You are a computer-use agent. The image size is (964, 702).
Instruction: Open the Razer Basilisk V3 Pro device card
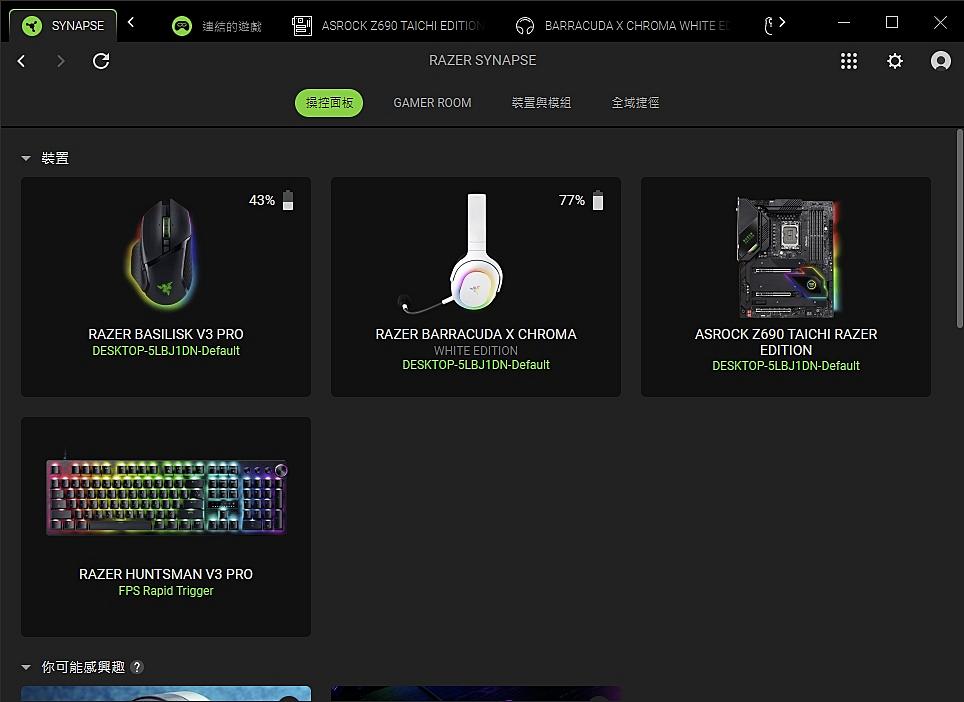[x=166, y=286]
